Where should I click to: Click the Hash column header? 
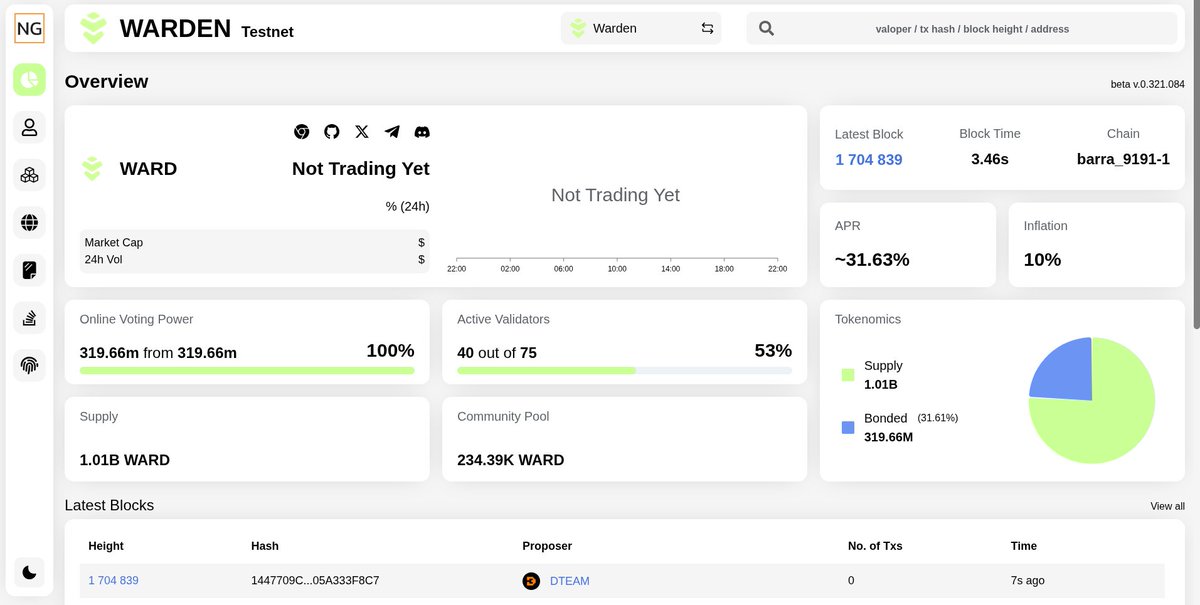pyautogui.click(x=265, y=546)
